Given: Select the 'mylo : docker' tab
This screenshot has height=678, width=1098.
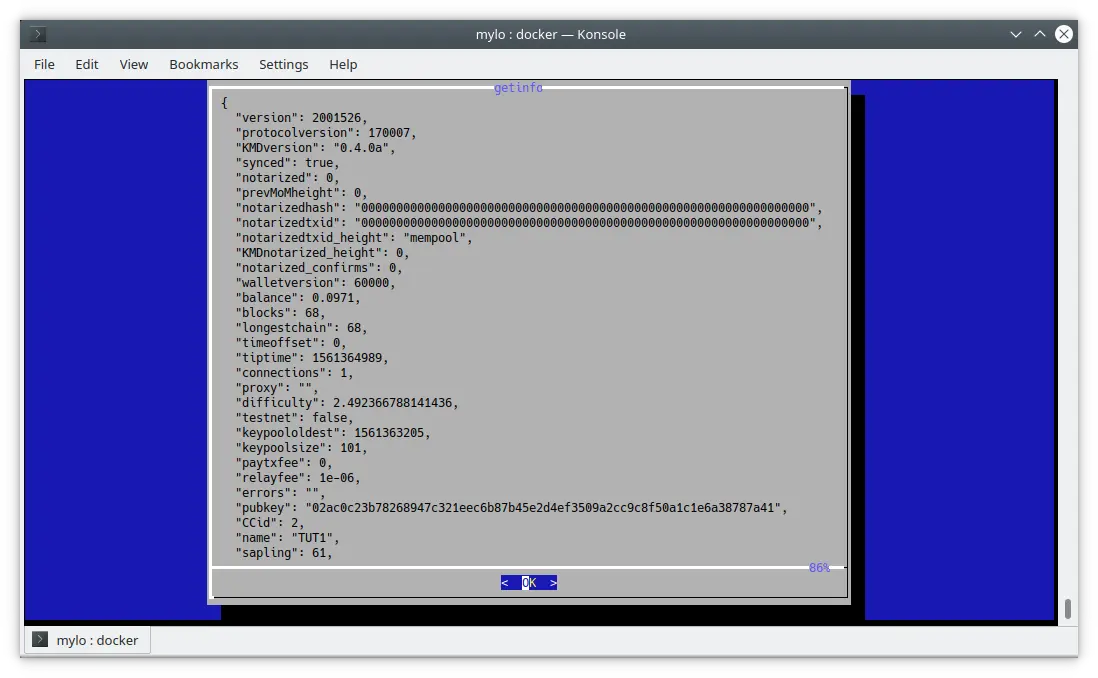Looking at the screenshot, I should [88, 640].
